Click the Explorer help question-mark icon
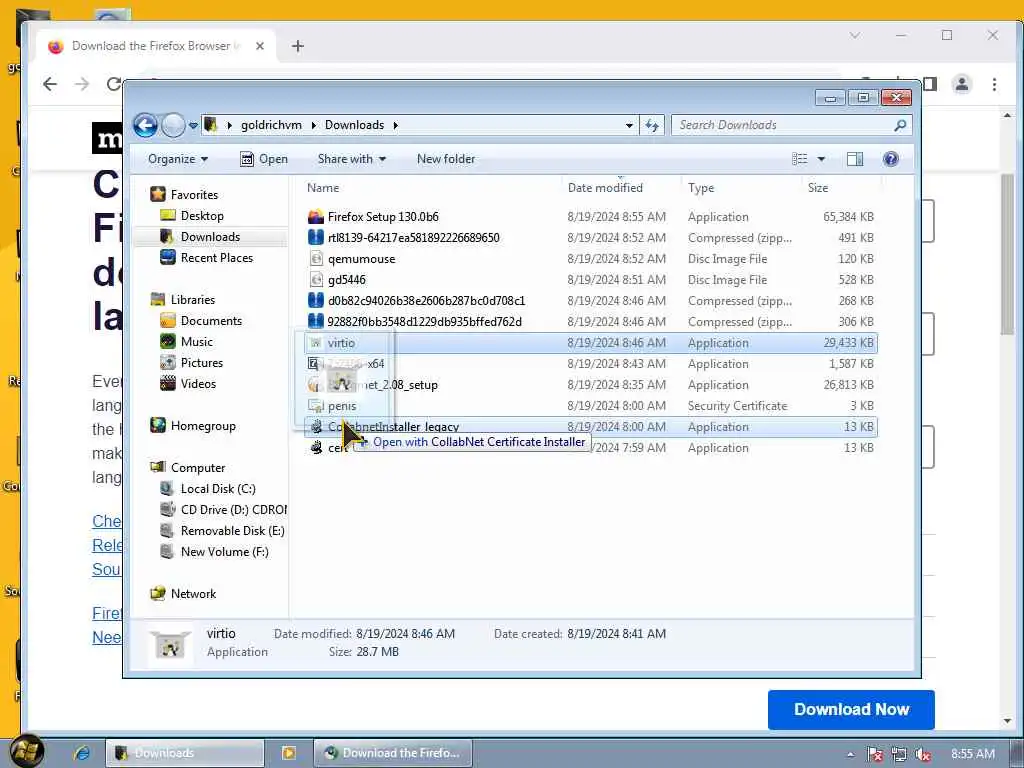The height and width of the screenshot is (768, 1024). pyautogui.click(x=890, y=159)
